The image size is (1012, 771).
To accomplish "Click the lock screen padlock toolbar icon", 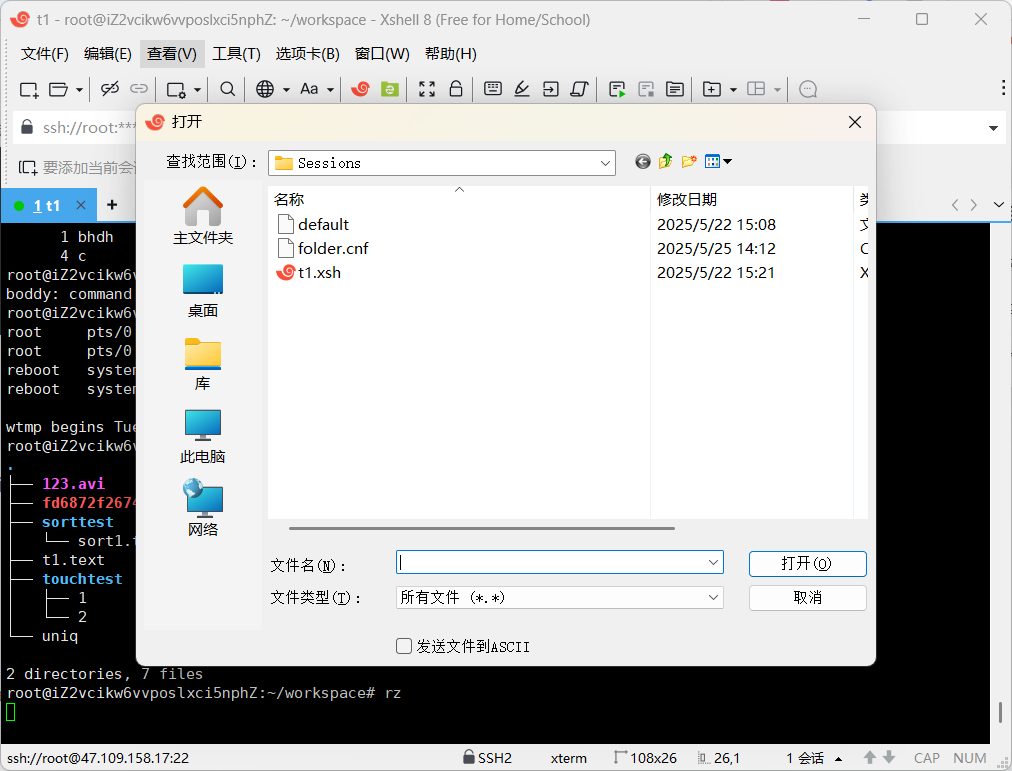I will coord(456,89).
